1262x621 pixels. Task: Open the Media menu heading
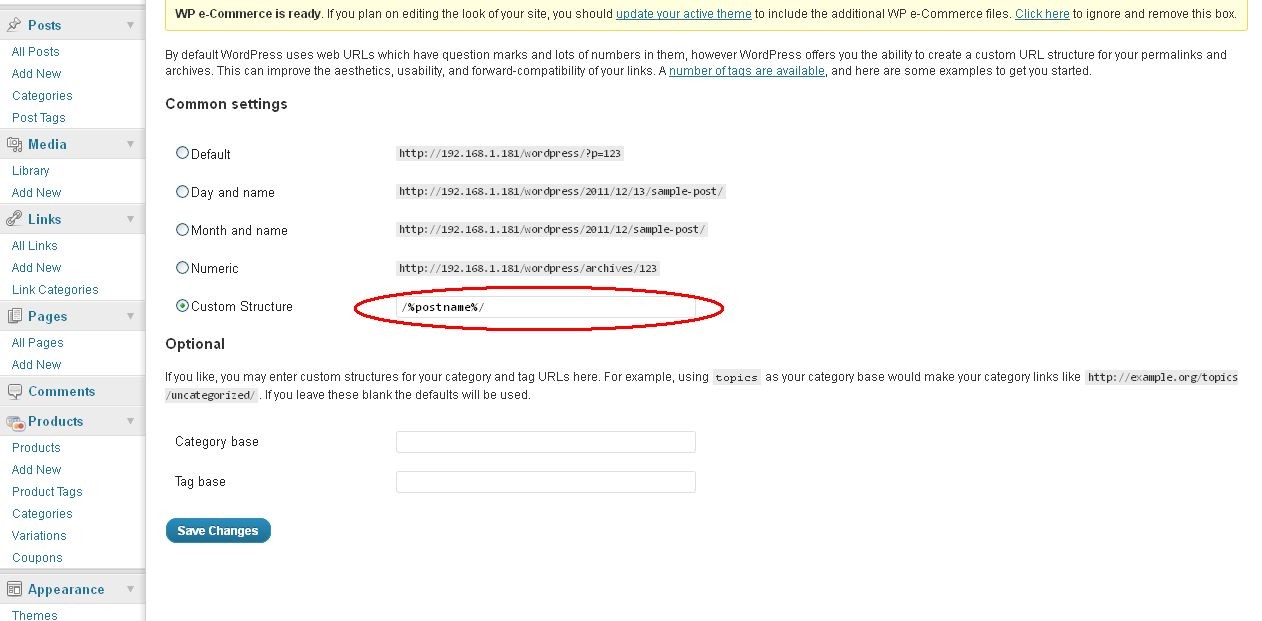(47, 144)
